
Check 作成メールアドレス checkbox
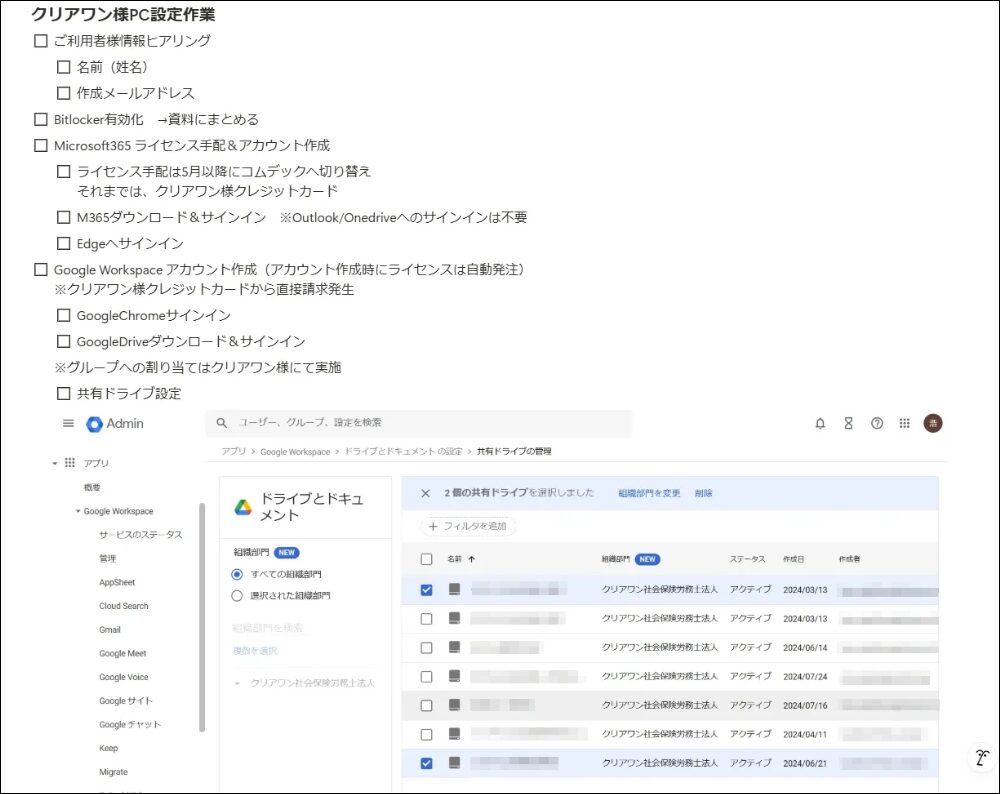(x=64, y=93)
